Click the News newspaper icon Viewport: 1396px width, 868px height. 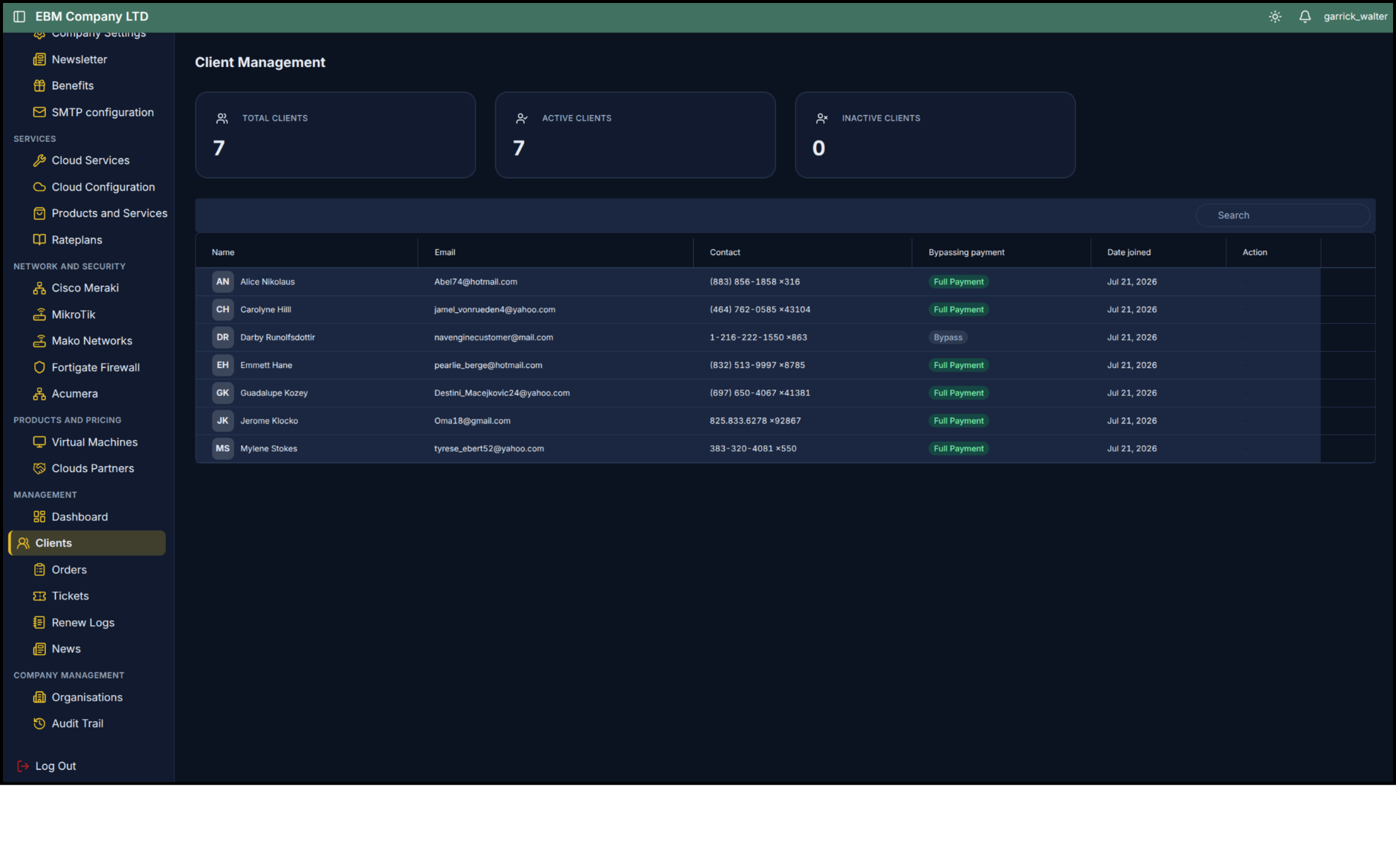pos(39,649)
